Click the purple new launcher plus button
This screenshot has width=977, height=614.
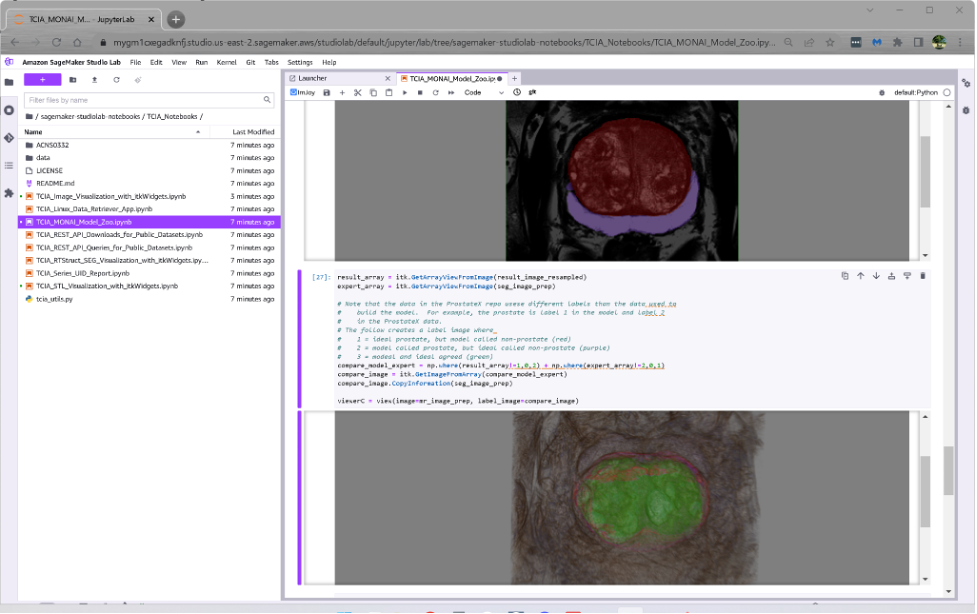(42, 79)
